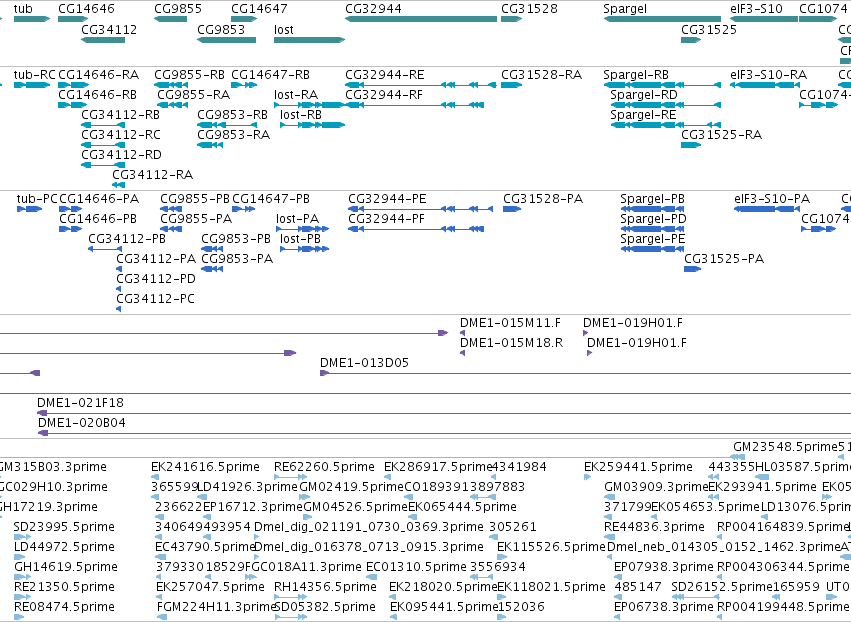The image size is (851, 622).
Task: Select the CG31525 gene label
Action: [709, 29]
